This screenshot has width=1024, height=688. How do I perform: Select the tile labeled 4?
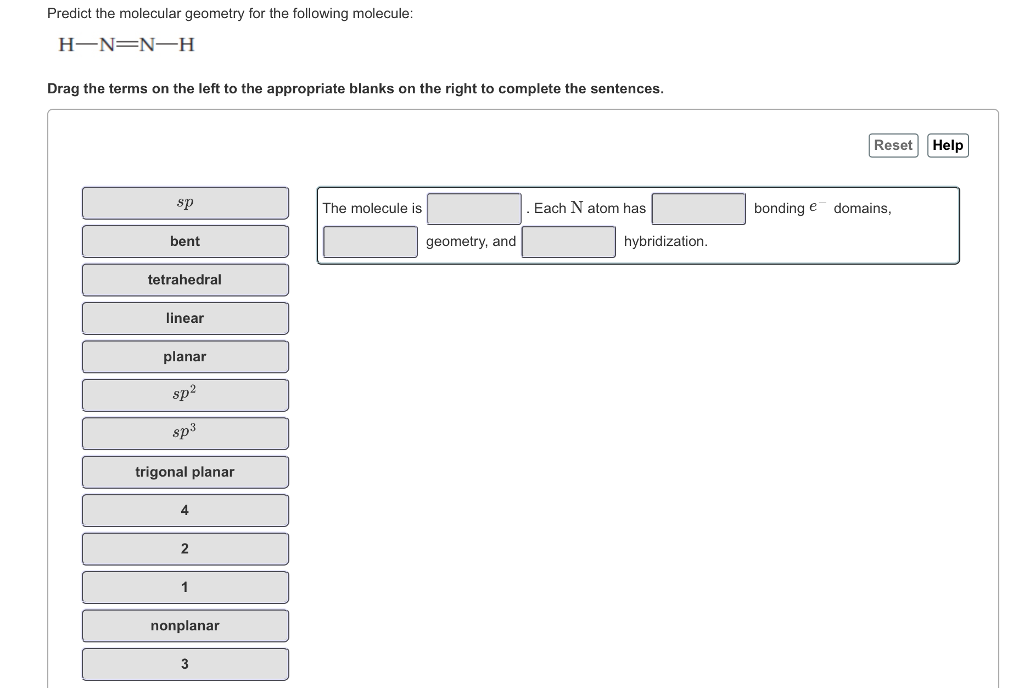185,510
